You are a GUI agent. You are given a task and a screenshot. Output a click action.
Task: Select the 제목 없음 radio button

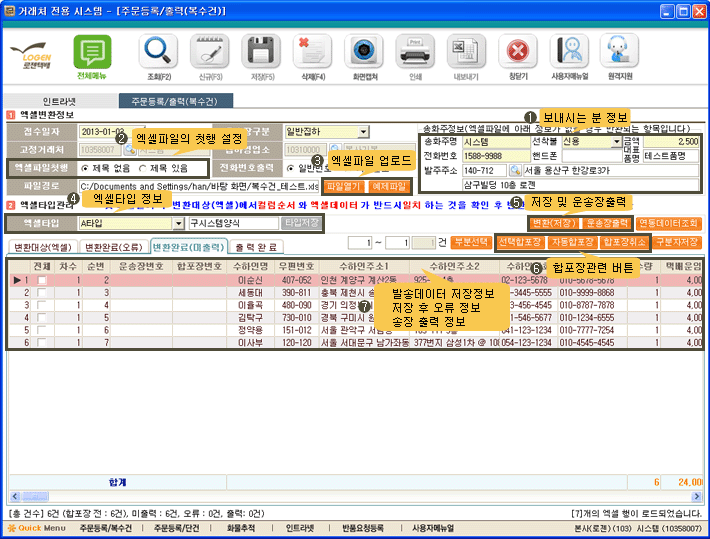click(85, 168)
